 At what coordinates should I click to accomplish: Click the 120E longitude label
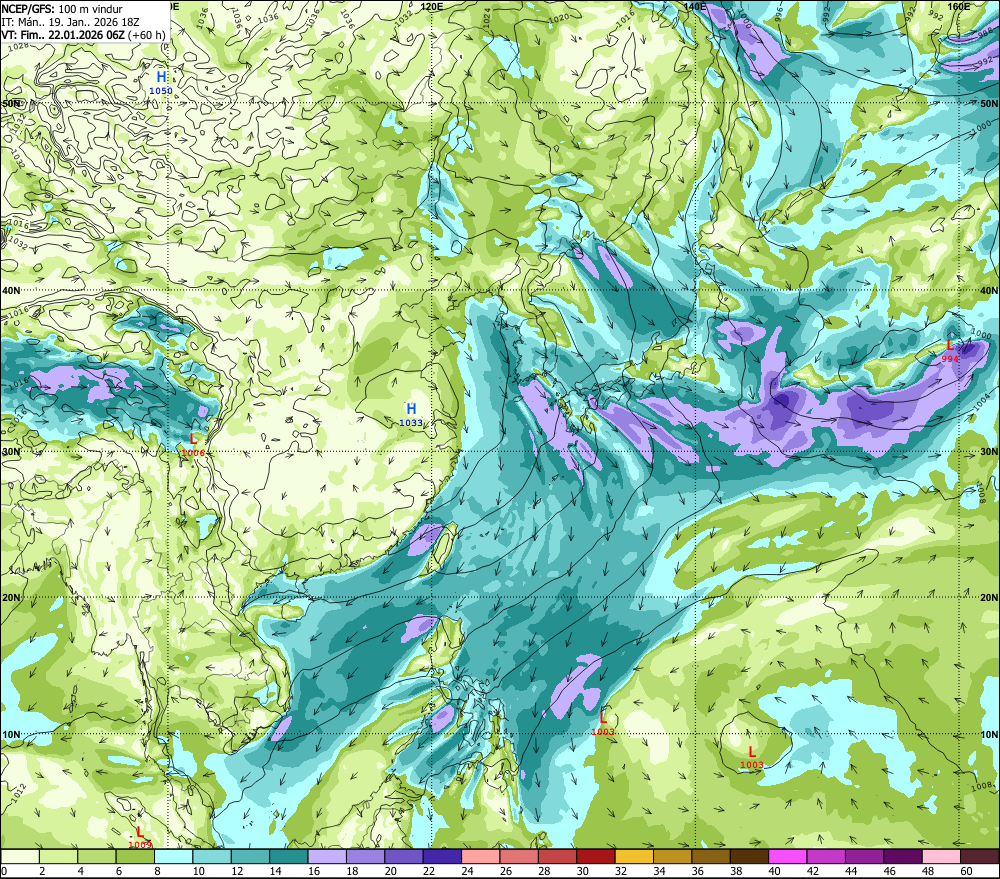coord(432,6)
